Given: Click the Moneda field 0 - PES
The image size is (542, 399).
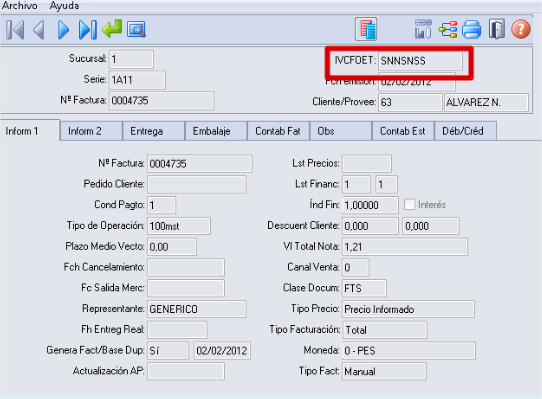Looking at the screenshot, I should pyautogui.click(x=409, y=351).
